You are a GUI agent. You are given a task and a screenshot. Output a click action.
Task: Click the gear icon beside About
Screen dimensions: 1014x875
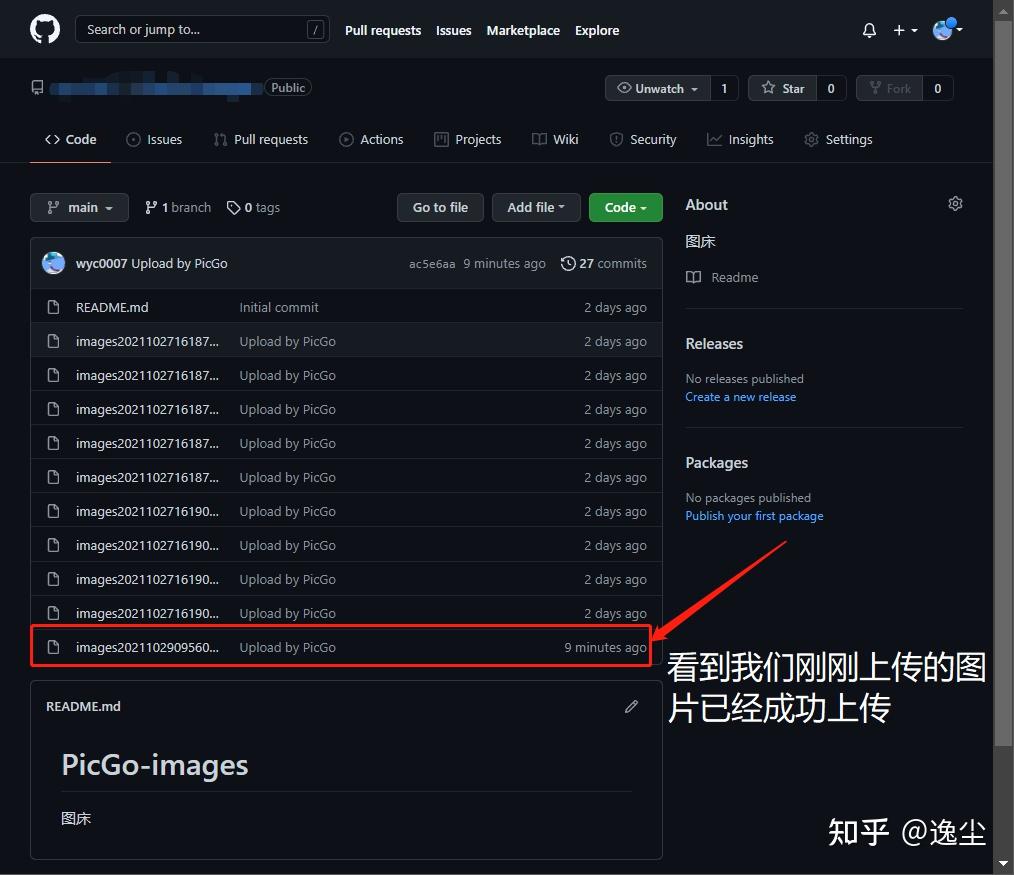coord(955,203)
